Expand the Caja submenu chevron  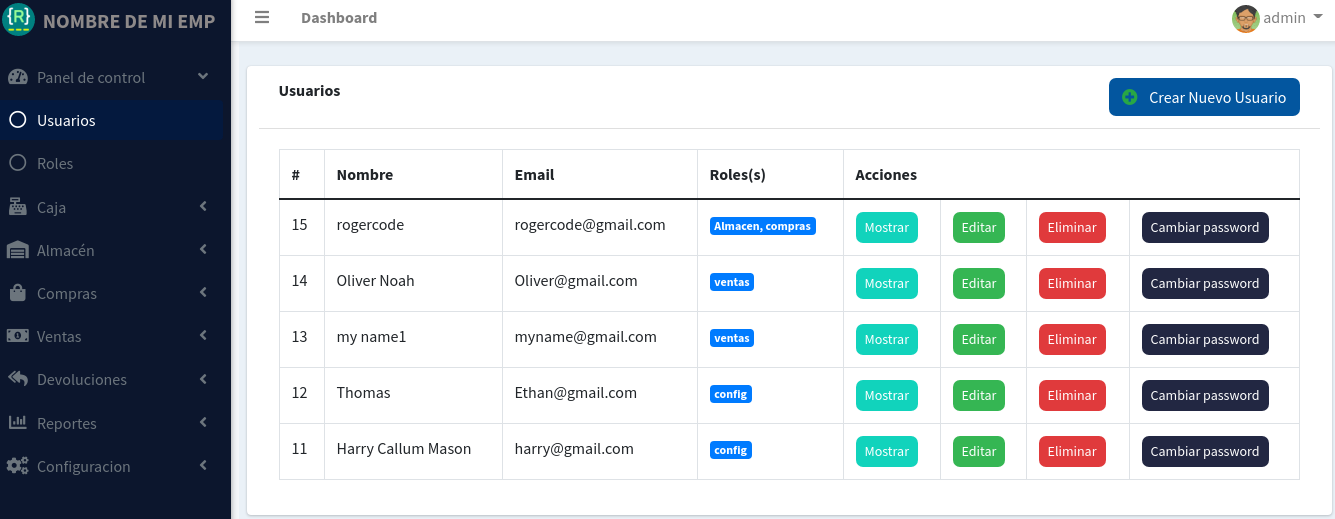pos(203,207)
